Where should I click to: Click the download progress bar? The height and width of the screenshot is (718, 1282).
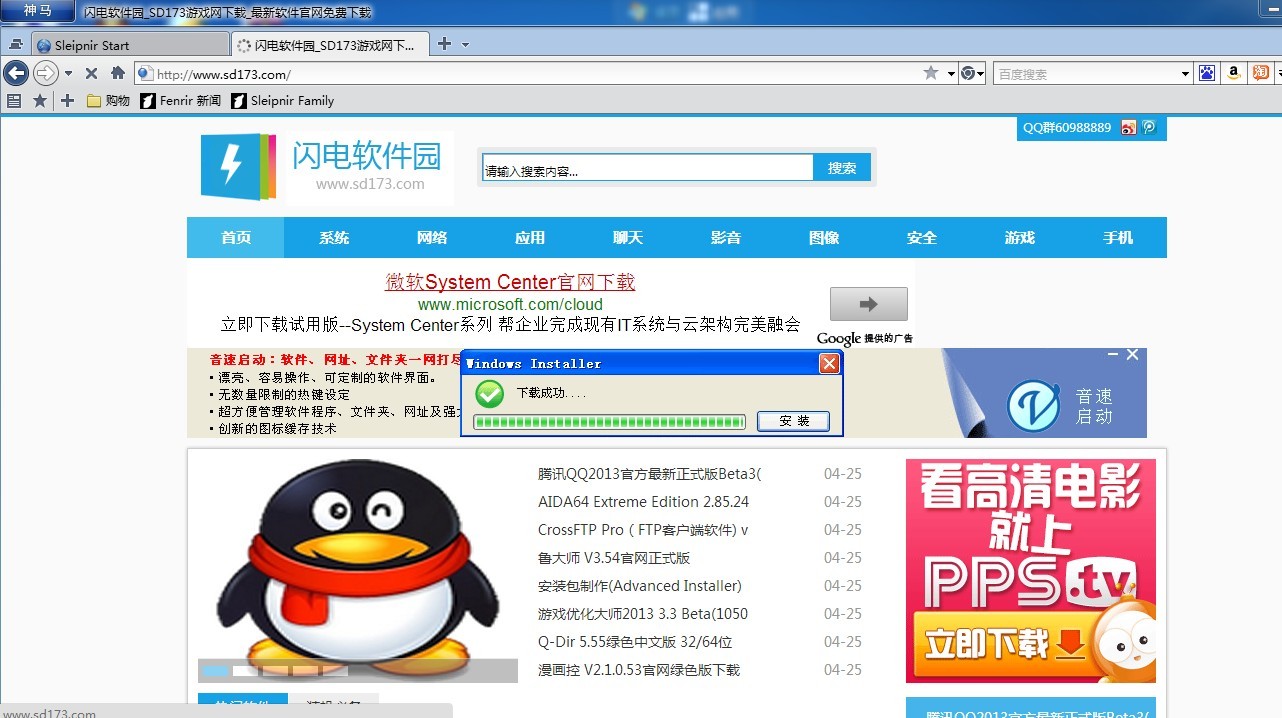click(609, 422)
